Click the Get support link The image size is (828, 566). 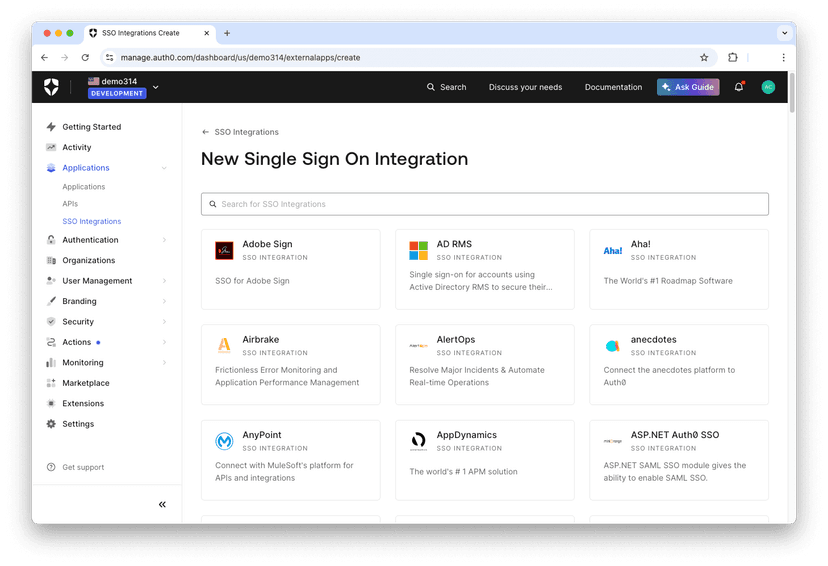coord(83,467)
